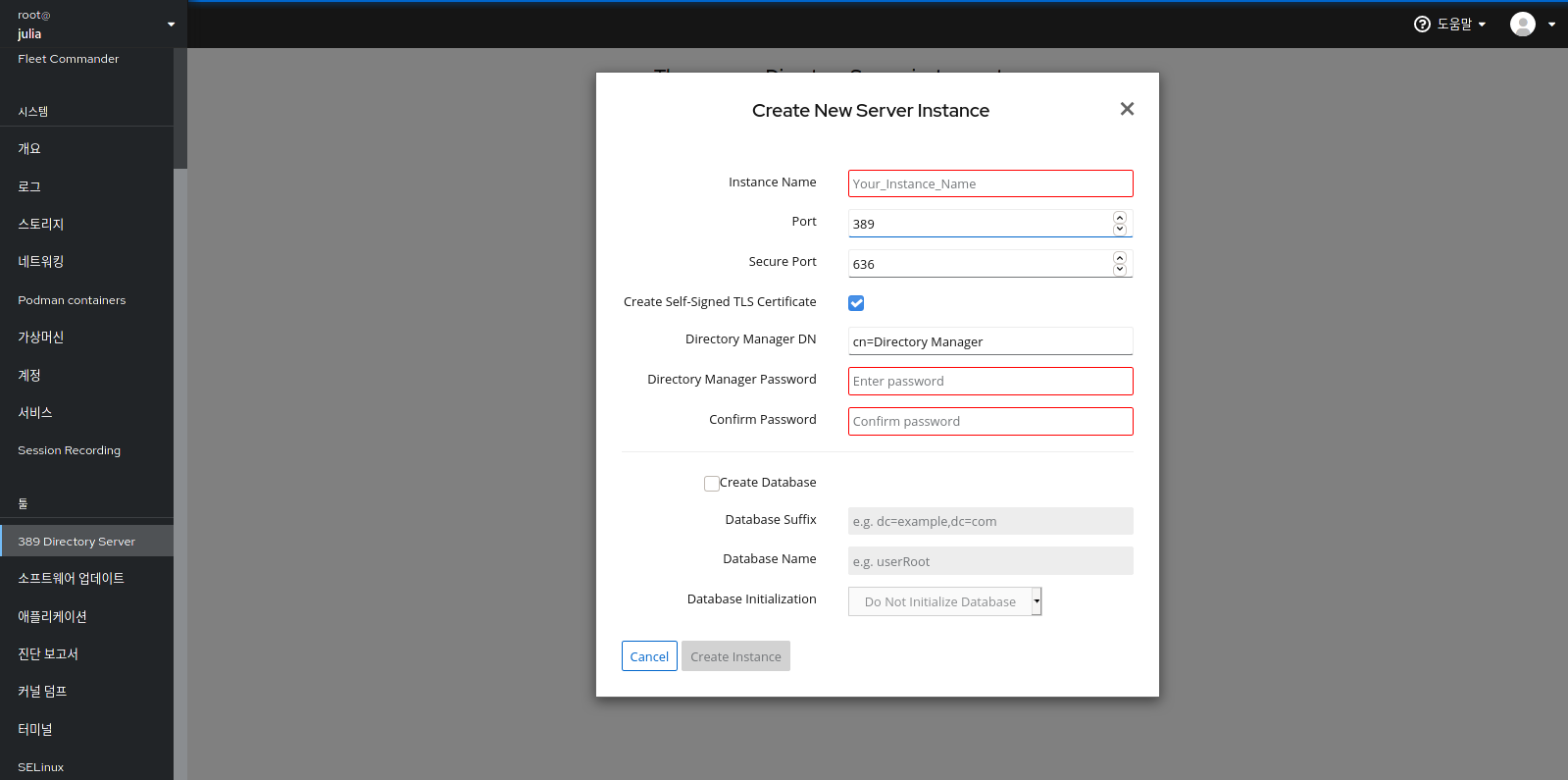Image resolution: width=1568 pixels, height=780 pixels.
Task: Increase the Secure Port value
Action: pyautogui.click(x=1120, y=258)
